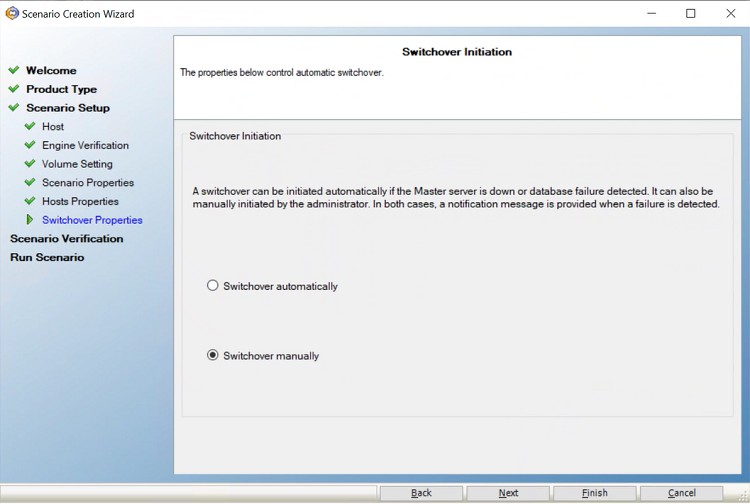The width and height of the screenshot is (750, 504).
Task: Click the green checkmark beside Volume Setting
Action: (x=30, y=164)
